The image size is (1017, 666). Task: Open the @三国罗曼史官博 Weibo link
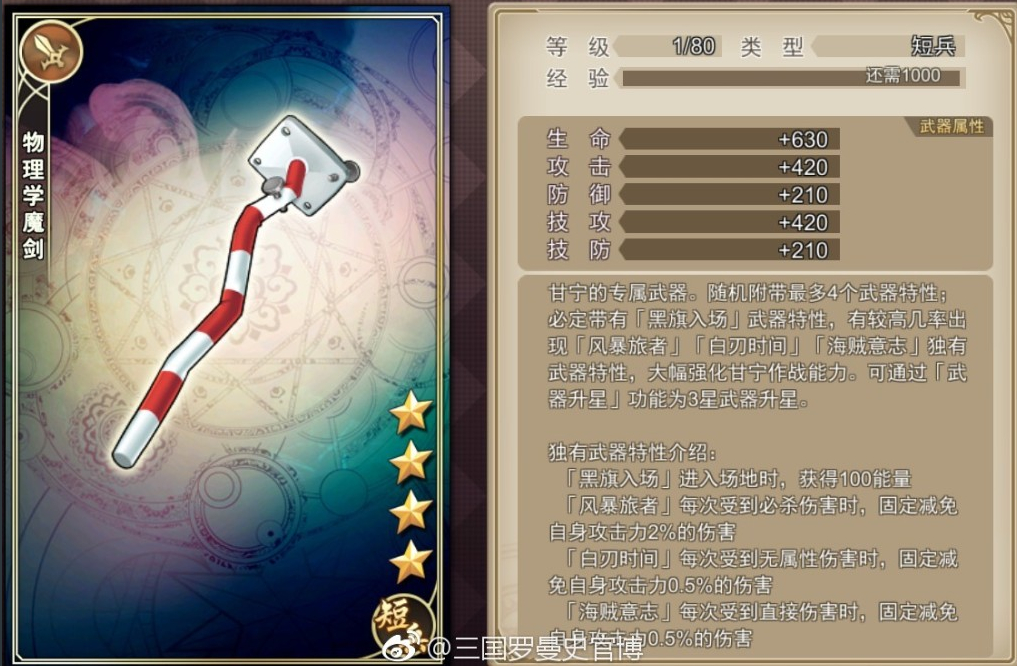(536, 647)
